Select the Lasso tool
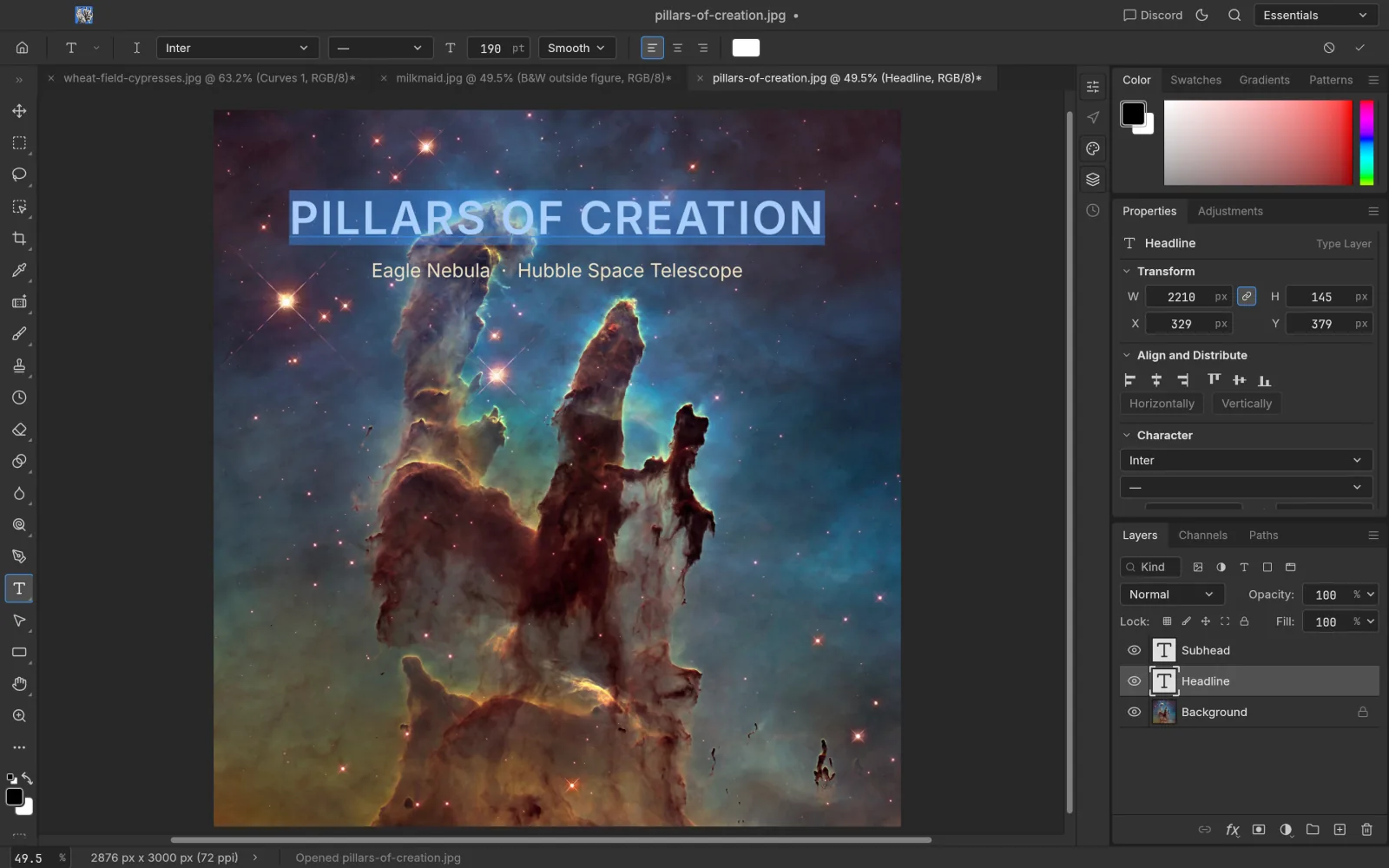The width and height of the screenshot is (1389, 868). [19, 174]
